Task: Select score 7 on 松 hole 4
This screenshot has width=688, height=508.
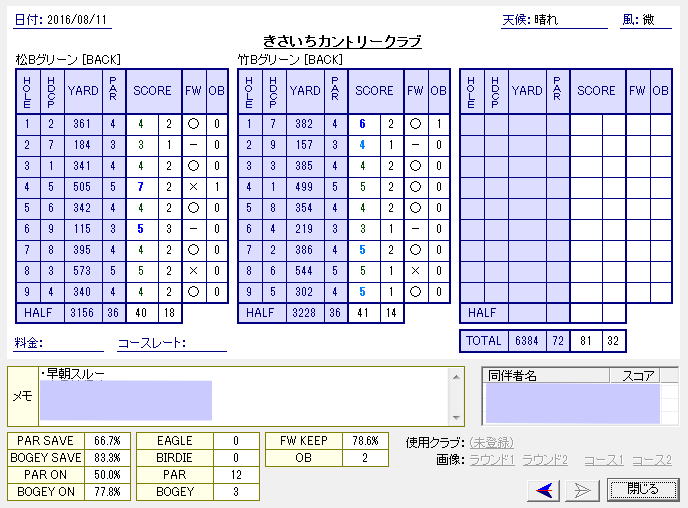Action: [141, 187]
